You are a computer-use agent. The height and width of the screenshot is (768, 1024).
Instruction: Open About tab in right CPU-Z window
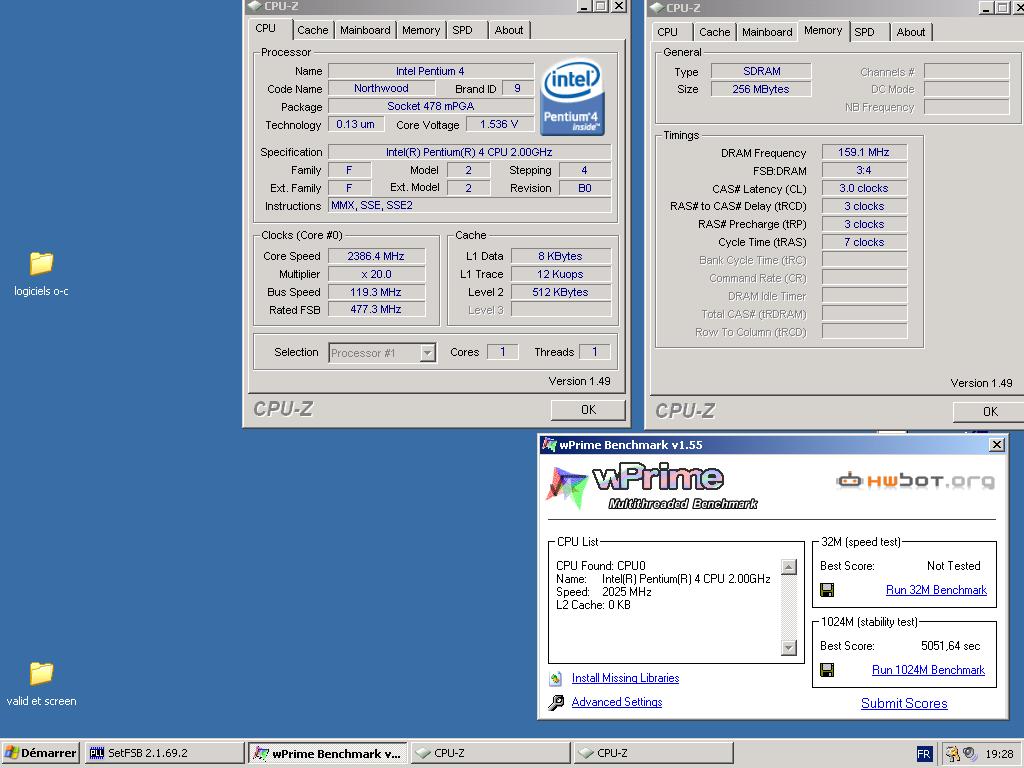[x=910, y=32]
